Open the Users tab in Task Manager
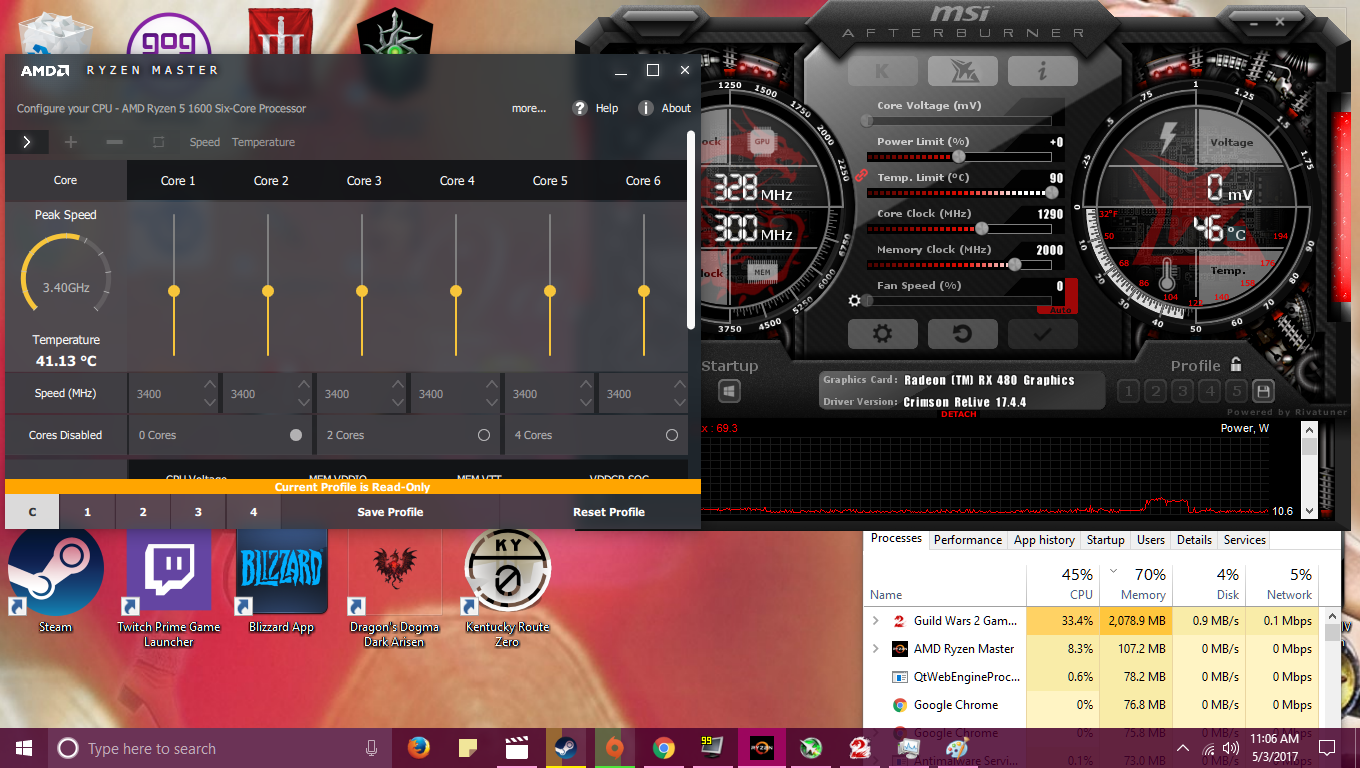Viewport: 1360px width, 768px height. click(1150, 540)
